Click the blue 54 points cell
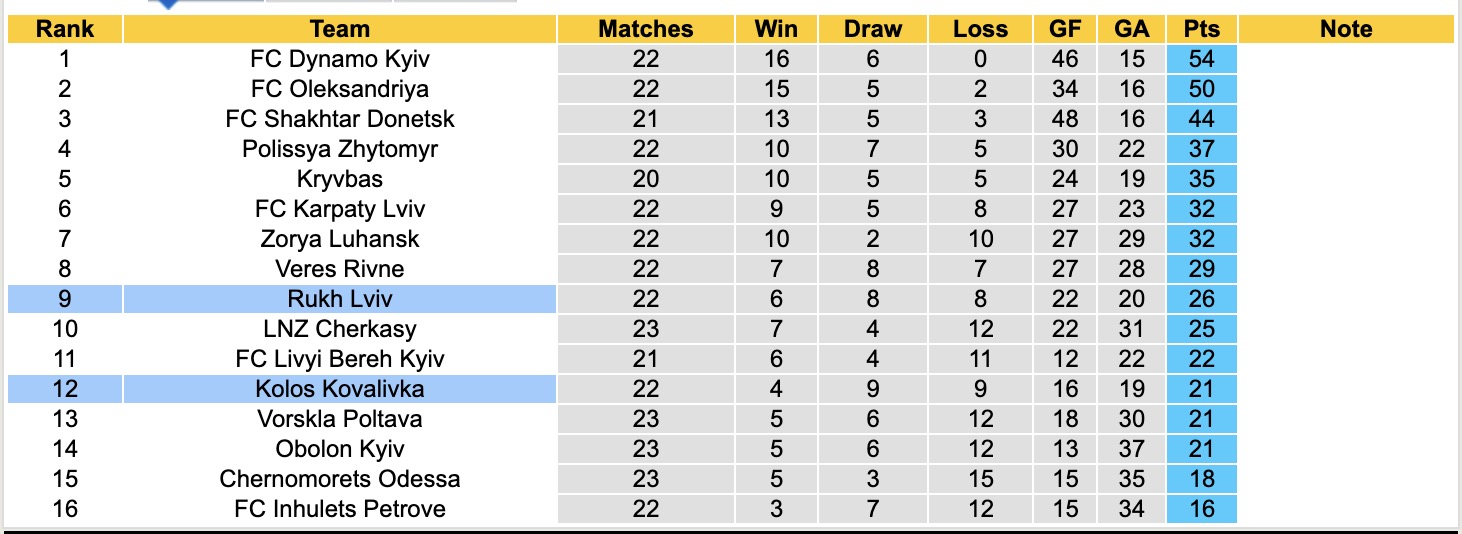1462x534 pixels. (x=1201, y=59)
